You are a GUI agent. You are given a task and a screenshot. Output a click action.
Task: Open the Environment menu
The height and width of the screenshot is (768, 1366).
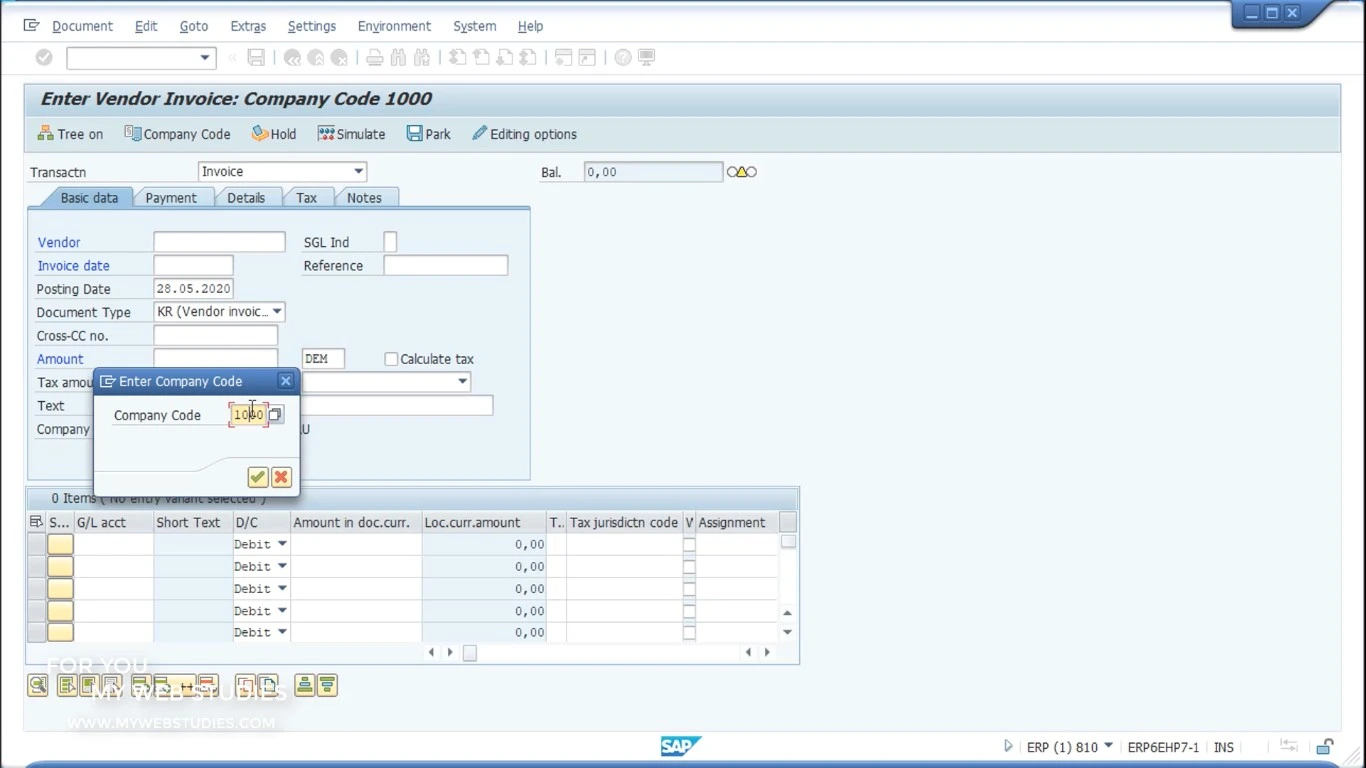[x=394, y=26]
